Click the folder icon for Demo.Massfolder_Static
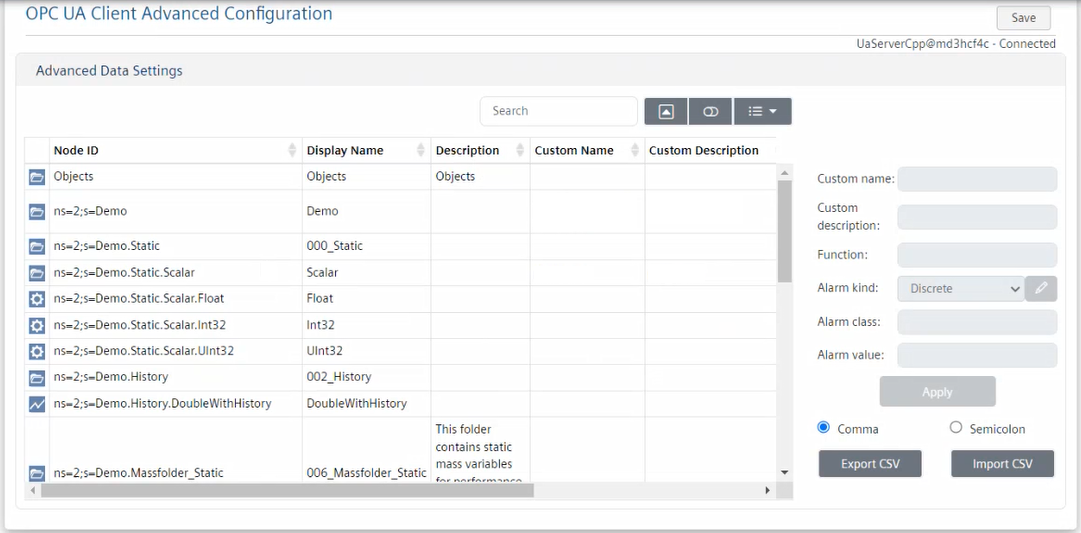 [x=37, y=473]
